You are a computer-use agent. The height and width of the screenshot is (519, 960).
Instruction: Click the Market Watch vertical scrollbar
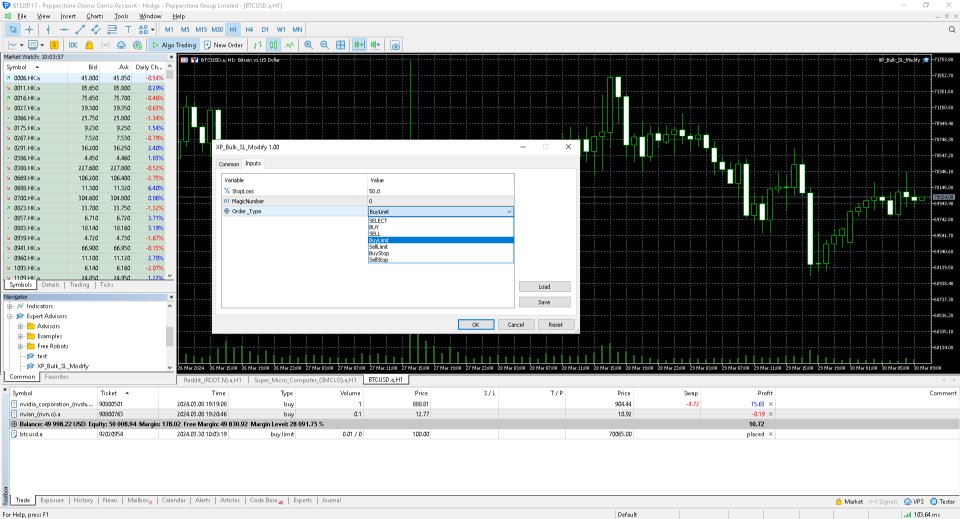170,171
